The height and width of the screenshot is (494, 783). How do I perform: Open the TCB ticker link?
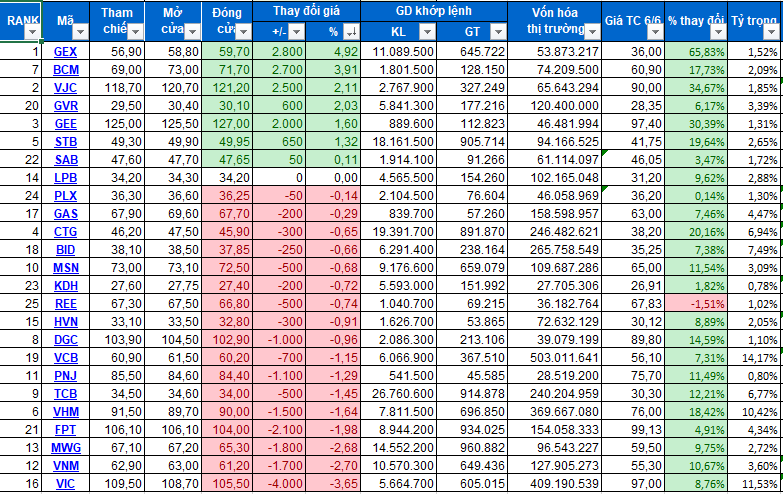65,394
